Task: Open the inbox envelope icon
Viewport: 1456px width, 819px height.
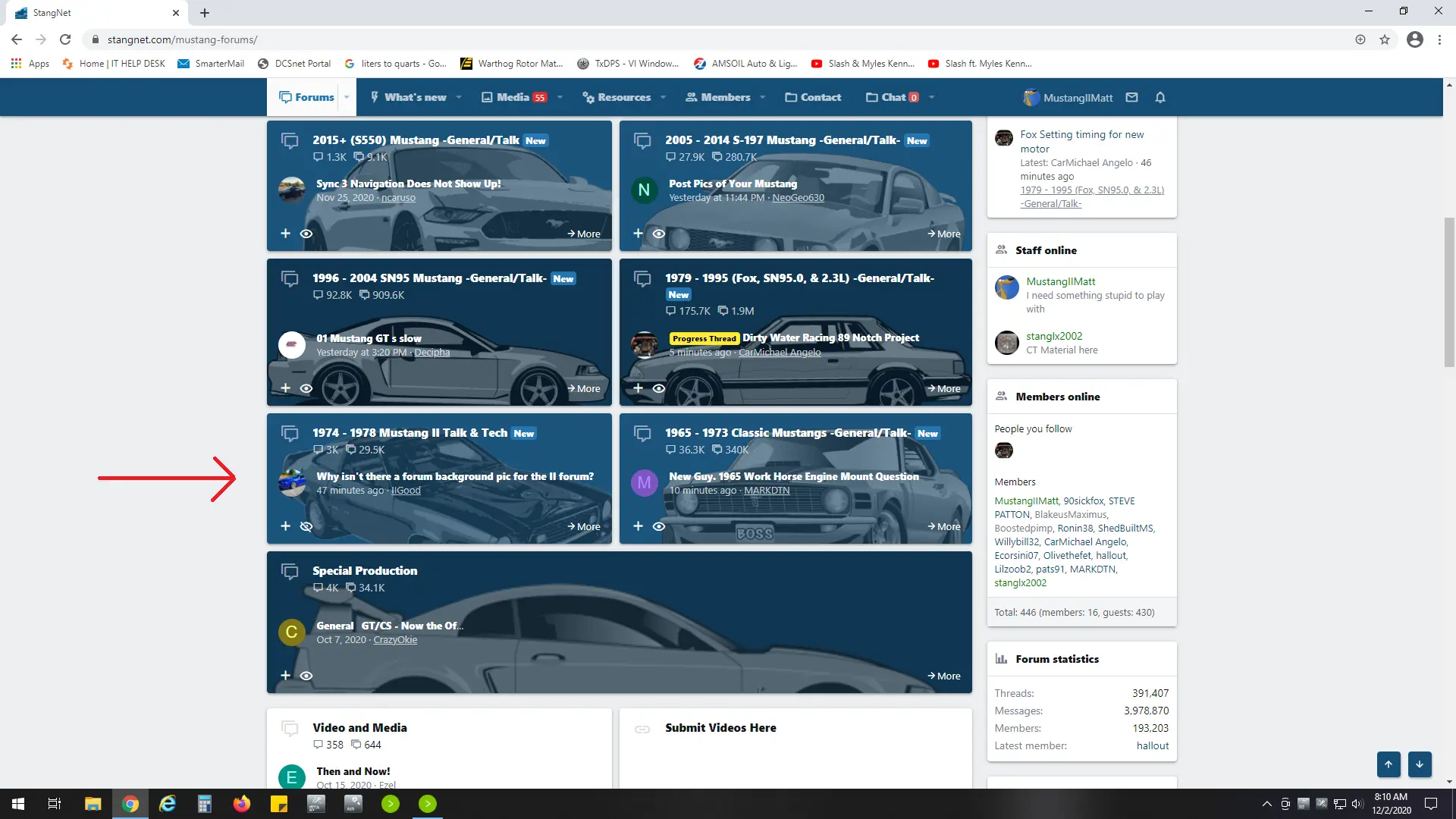Action: (1131, 97)
